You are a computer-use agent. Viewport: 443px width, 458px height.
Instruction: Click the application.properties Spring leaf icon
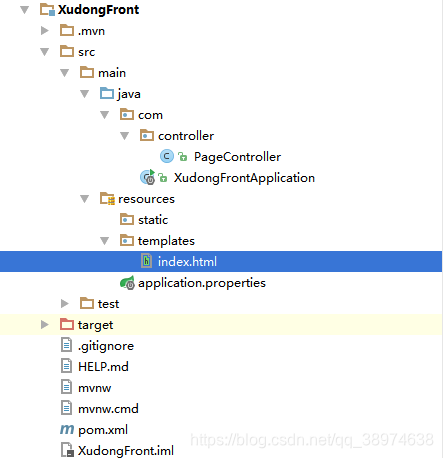pyautogui.click(x=127, y=283)
